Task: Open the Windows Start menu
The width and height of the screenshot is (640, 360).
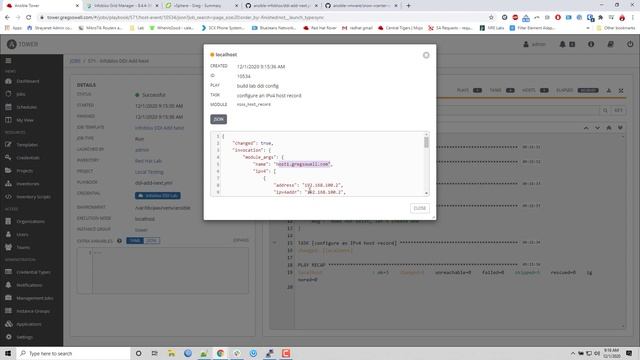Action: coord(8,353)
